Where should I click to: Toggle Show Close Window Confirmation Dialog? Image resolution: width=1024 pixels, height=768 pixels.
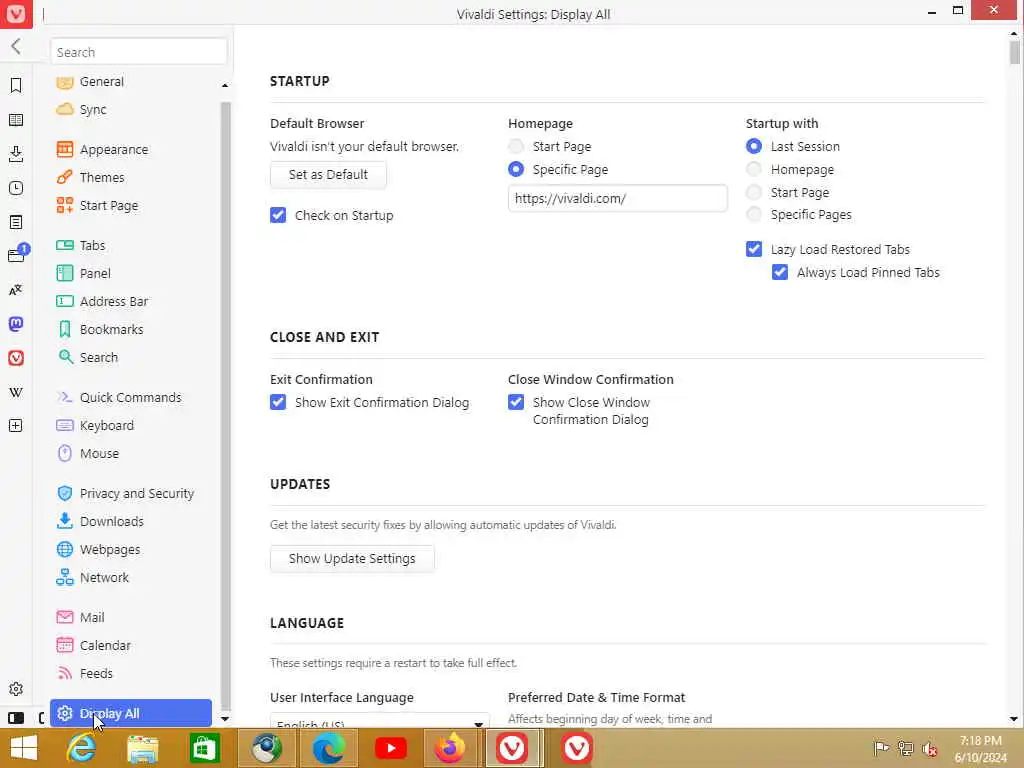tap(516, 402)
